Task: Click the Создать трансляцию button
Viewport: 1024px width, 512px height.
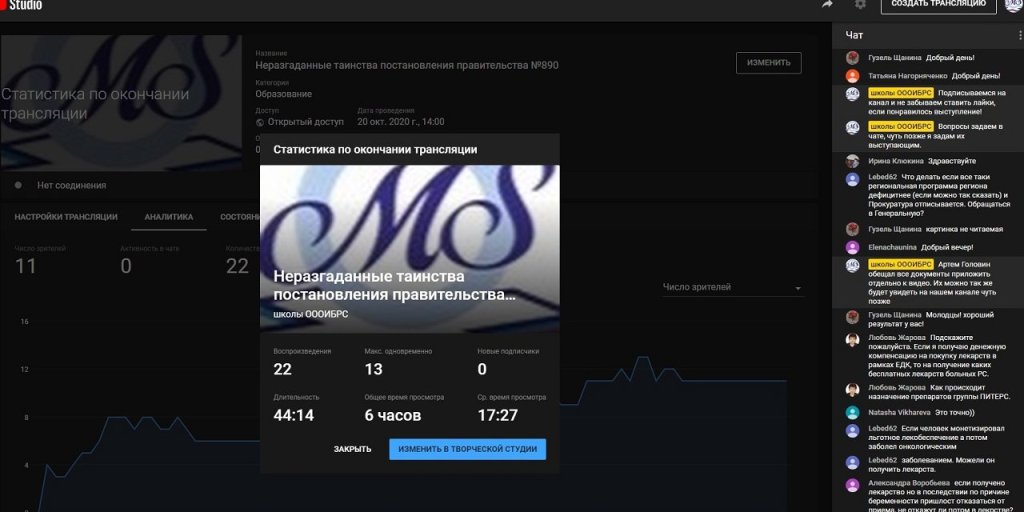Action: tap(938, 4)
